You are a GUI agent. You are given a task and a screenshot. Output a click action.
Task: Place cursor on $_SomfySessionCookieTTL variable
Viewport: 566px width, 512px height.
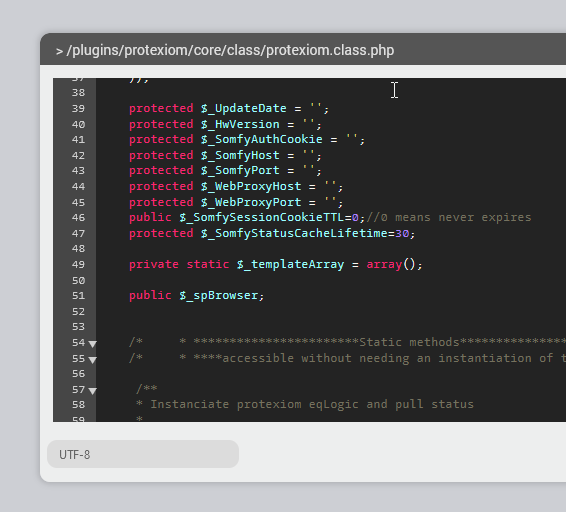tap(262, 217)
